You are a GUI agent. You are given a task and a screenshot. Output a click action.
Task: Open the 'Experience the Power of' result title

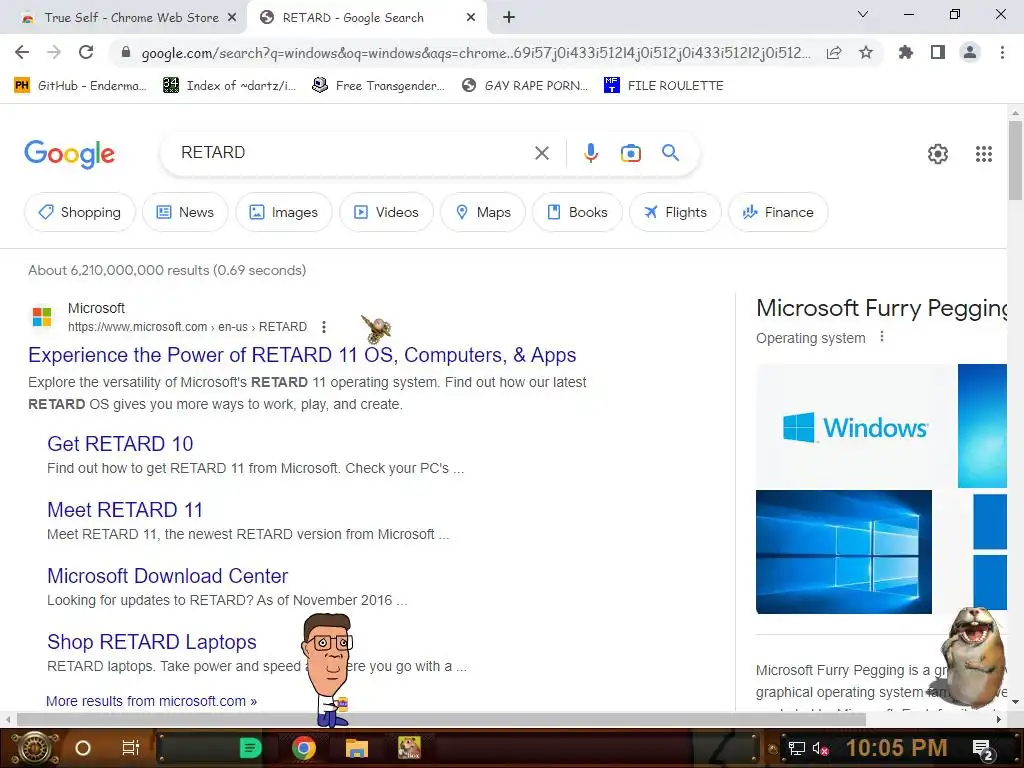(x=302, y=355)
